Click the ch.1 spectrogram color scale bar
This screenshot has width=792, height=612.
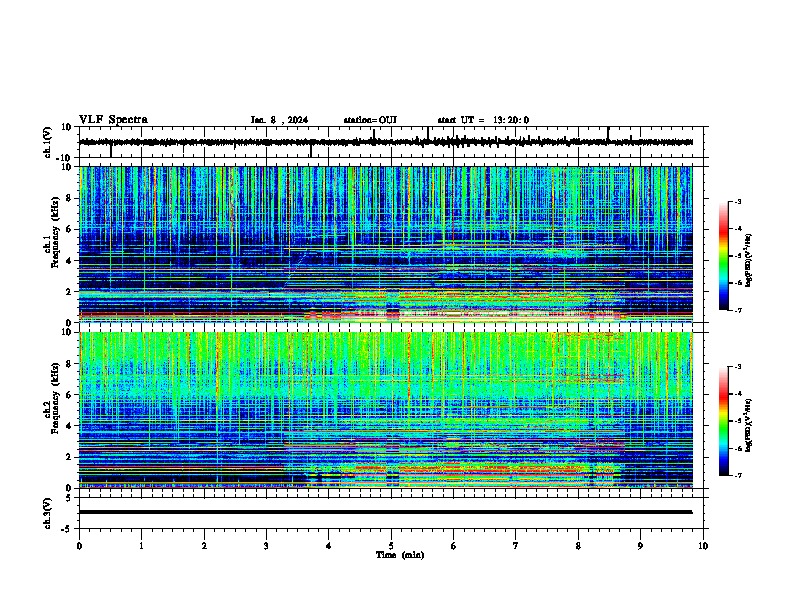723,256
